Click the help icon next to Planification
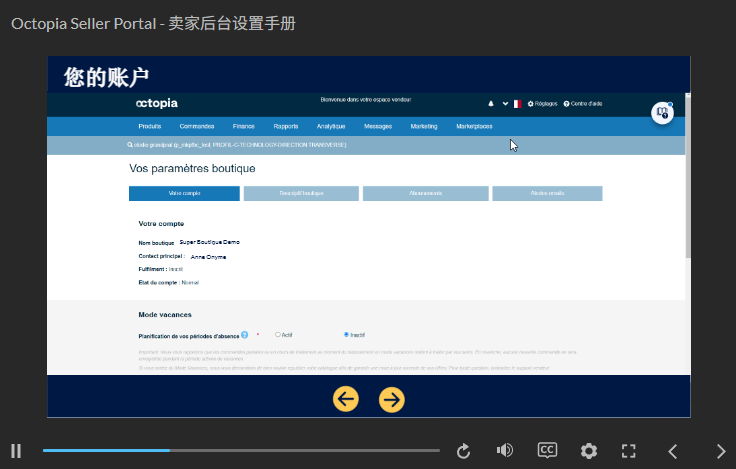This screenshot has height=469, width=736. click(245, 335)
